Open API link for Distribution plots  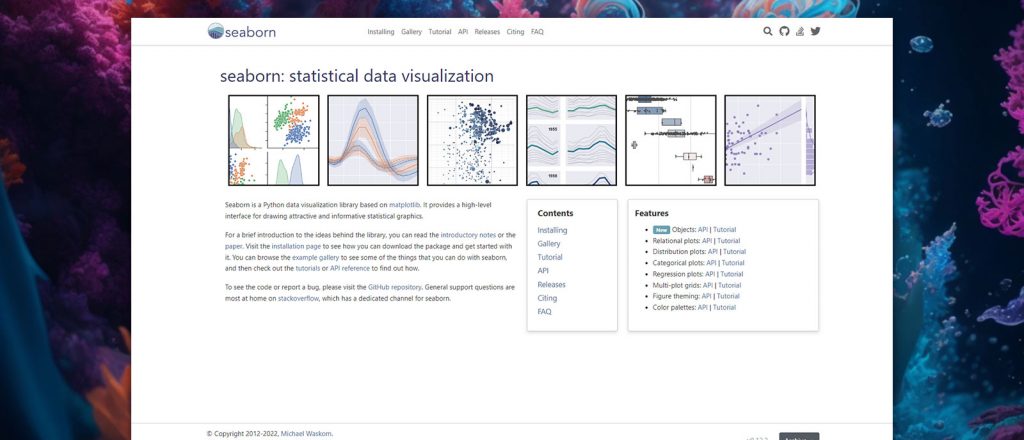[712, 251]
